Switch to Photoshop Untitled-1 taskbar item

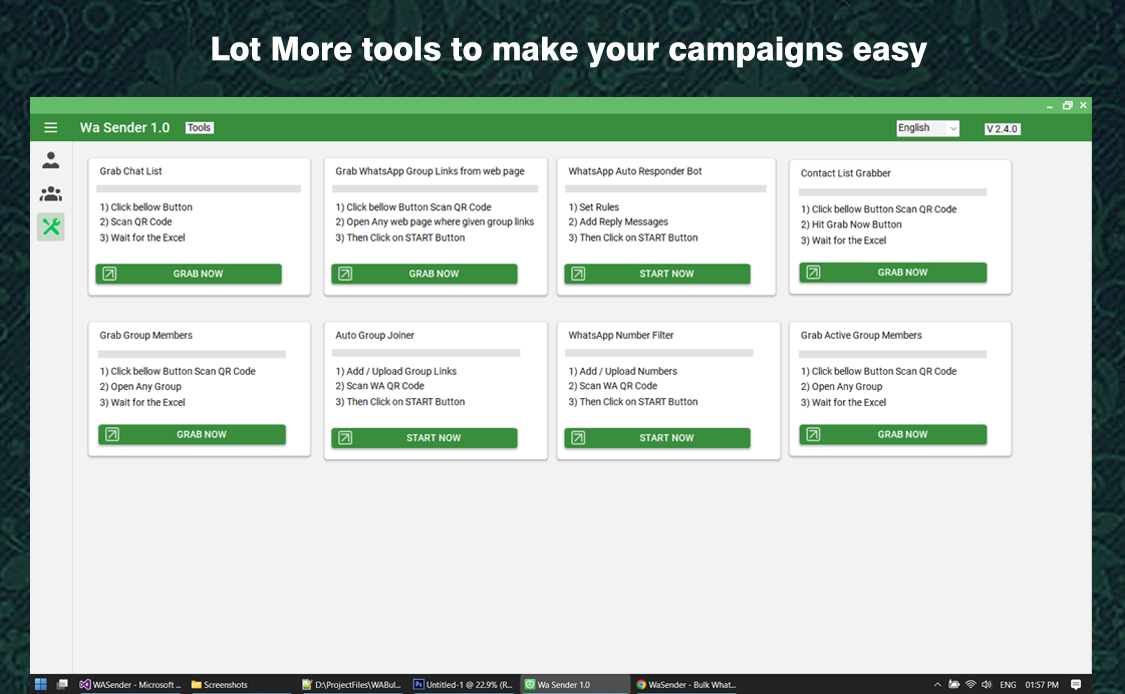[463, 685]
